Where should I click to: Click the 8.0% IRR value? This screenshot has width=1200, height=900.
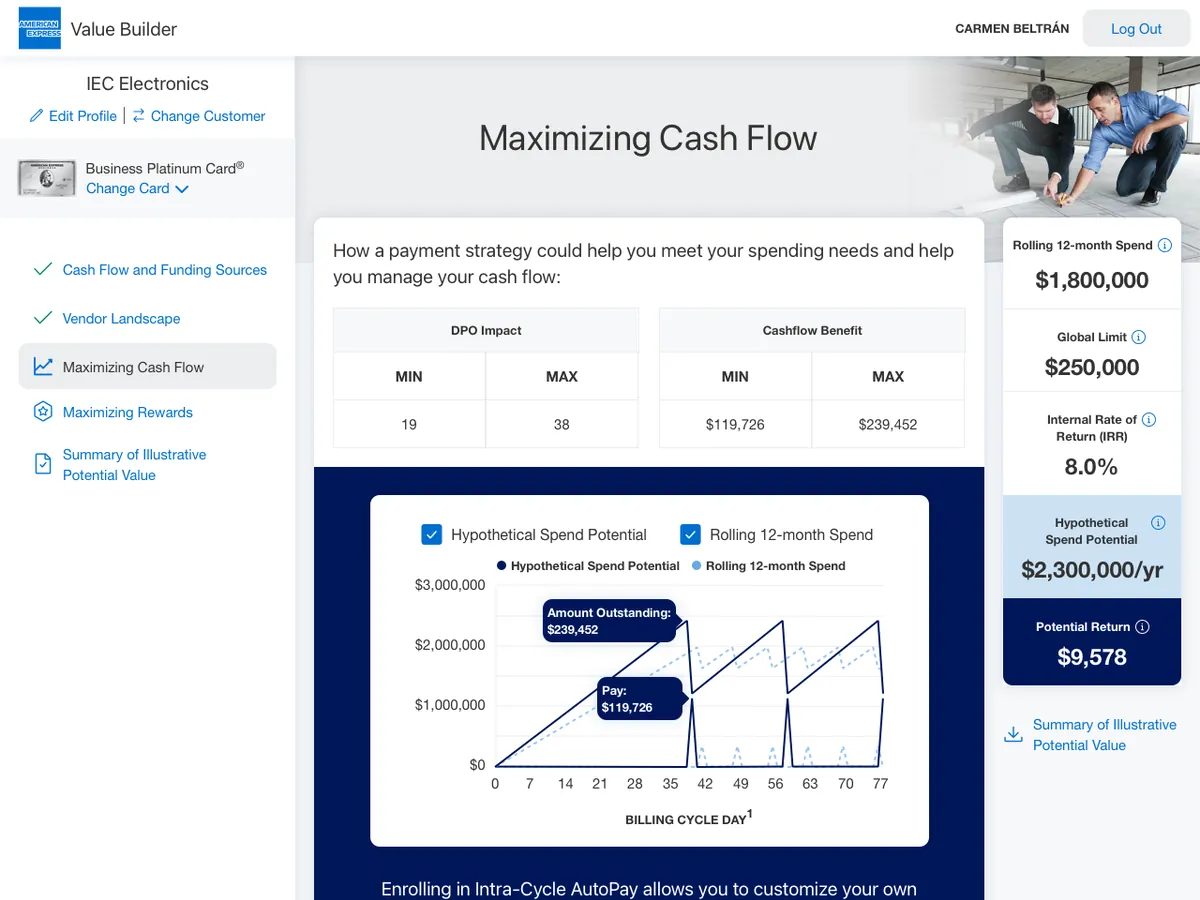point(1092,467)
